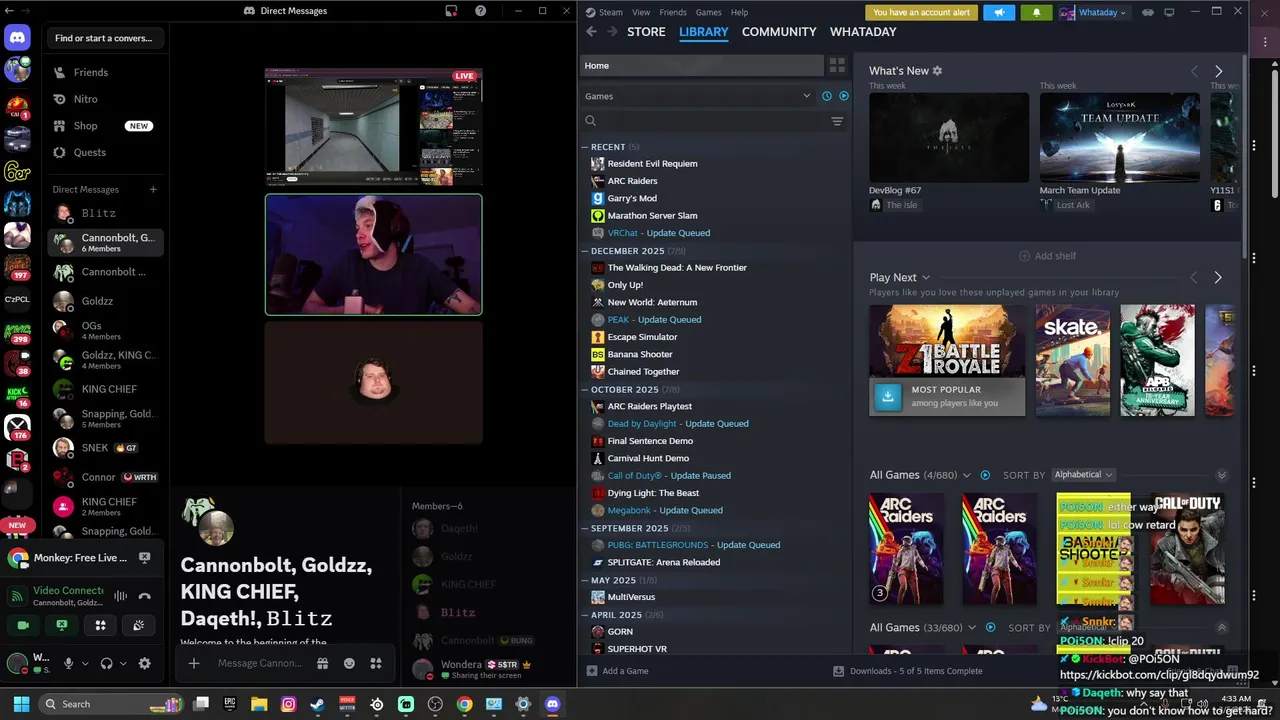Open View menu in Steam

coord(641,12)
